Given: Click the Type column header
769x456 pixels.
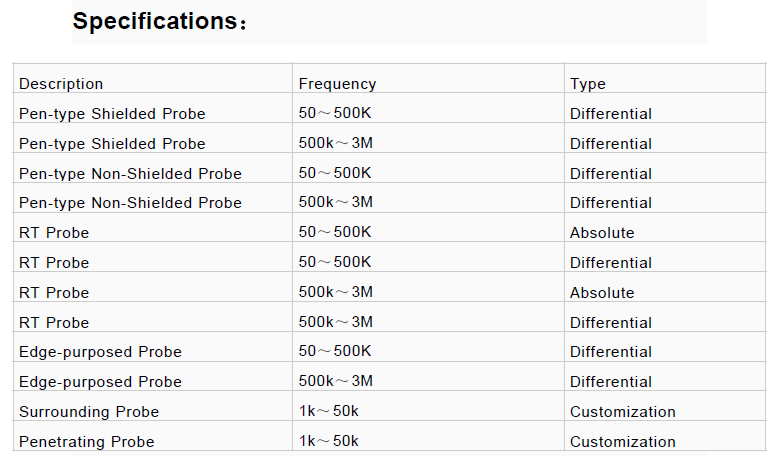Looking at the screenshot, I should 588,84.
